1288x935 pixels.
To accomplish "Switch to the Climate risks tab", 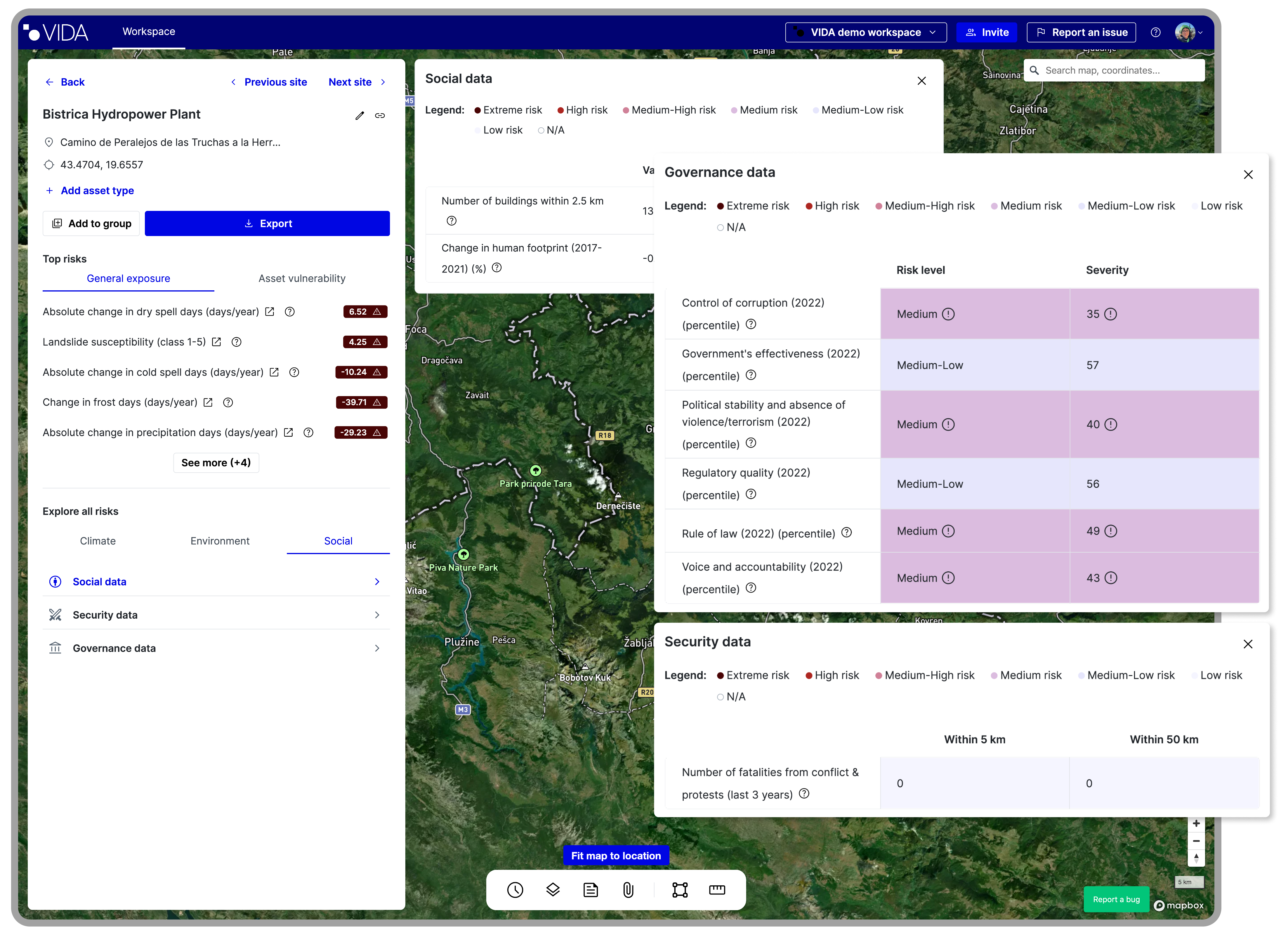I will coord(98,541).
